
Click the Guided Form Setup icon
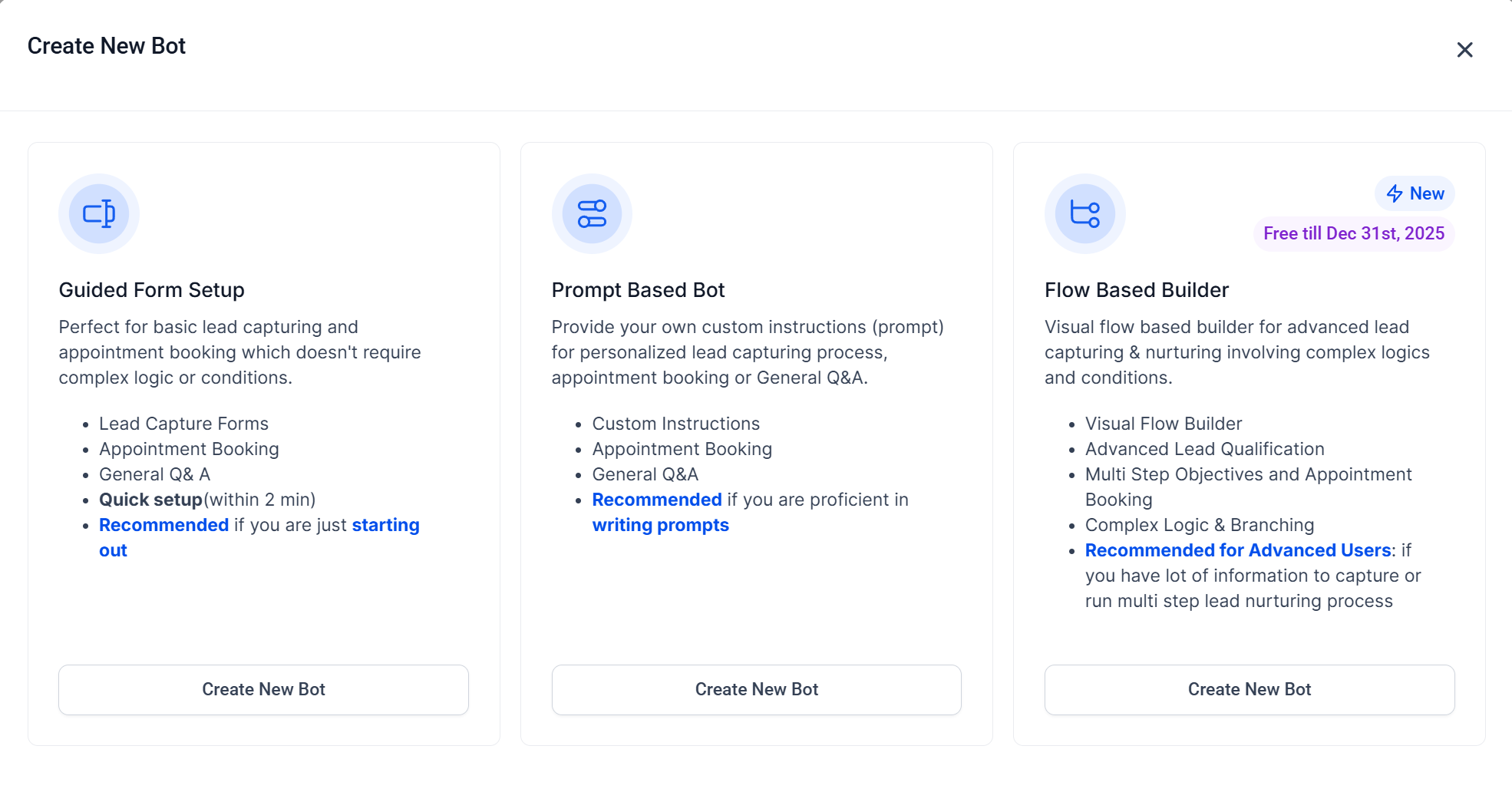pyautogui.click(x=99, y=213)
